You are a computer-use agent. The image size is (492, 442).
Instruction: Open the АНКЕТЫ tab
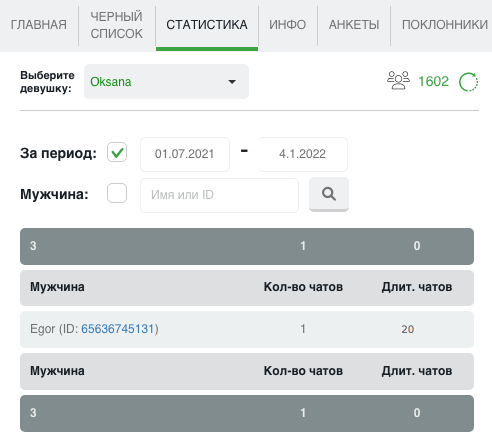click(x=354, y=25)
